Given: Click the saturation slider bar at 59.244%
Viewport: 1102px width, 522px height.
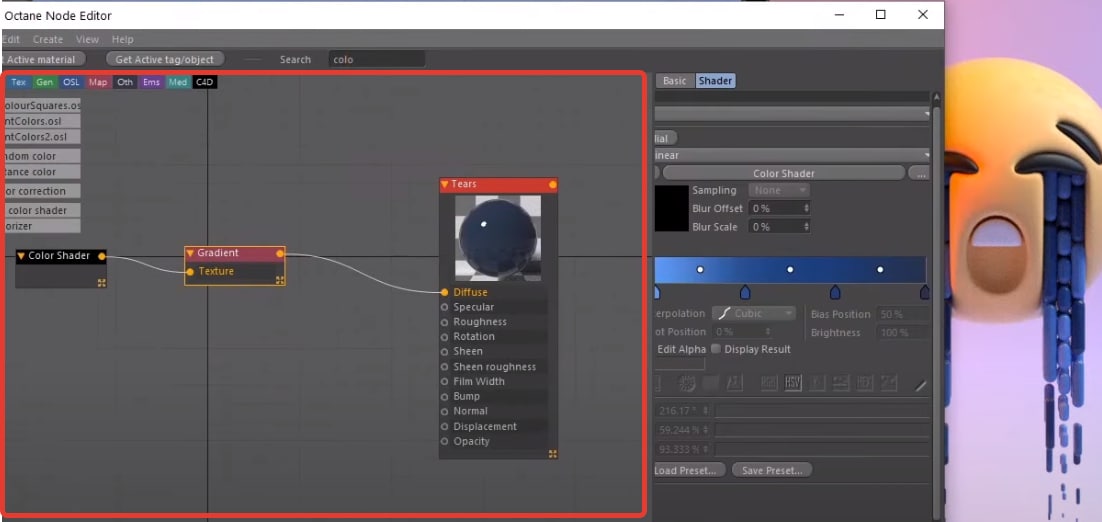Looking at the screenshot, I should (822, 430).
